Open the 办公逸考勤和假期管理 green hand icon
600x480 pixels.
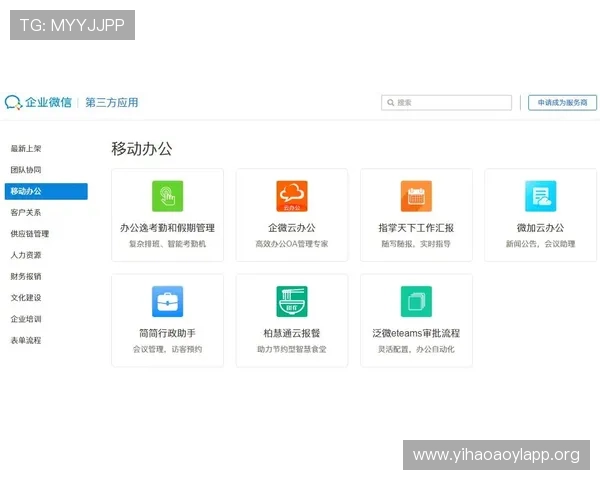168,196
